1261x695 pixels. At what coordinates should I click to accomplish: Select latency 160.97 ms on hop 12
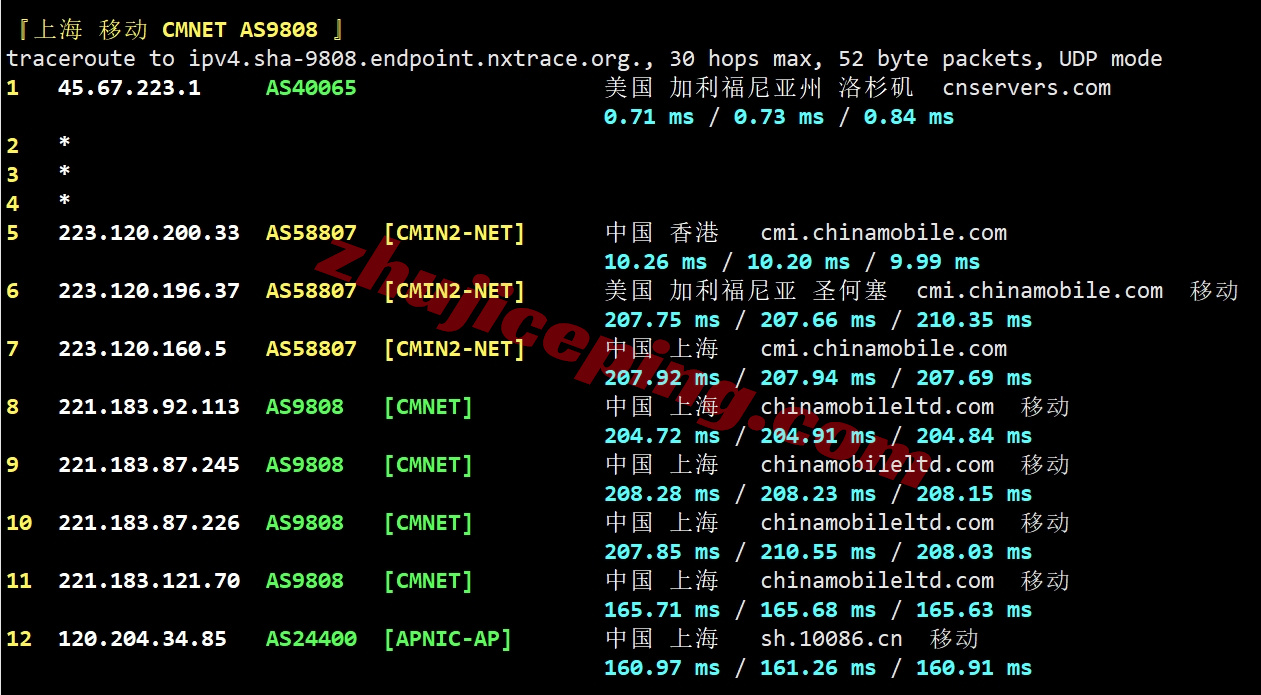click(662, 668)
